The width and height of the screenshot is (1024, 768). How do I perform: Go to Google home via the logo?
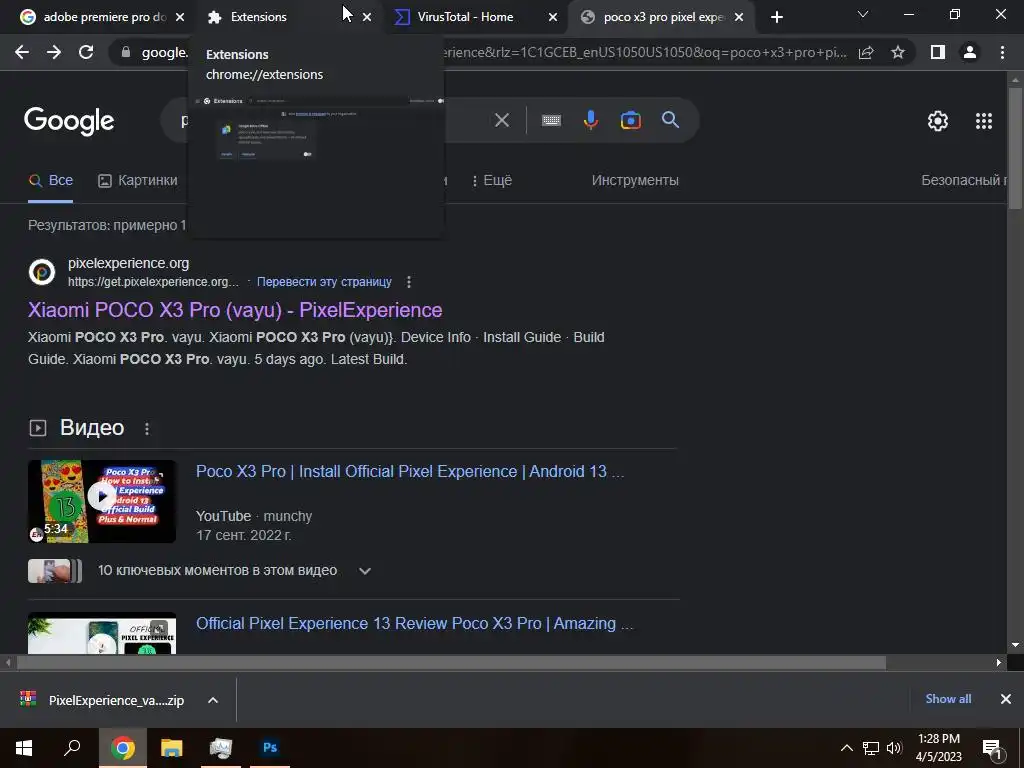[x=69, y=121]
